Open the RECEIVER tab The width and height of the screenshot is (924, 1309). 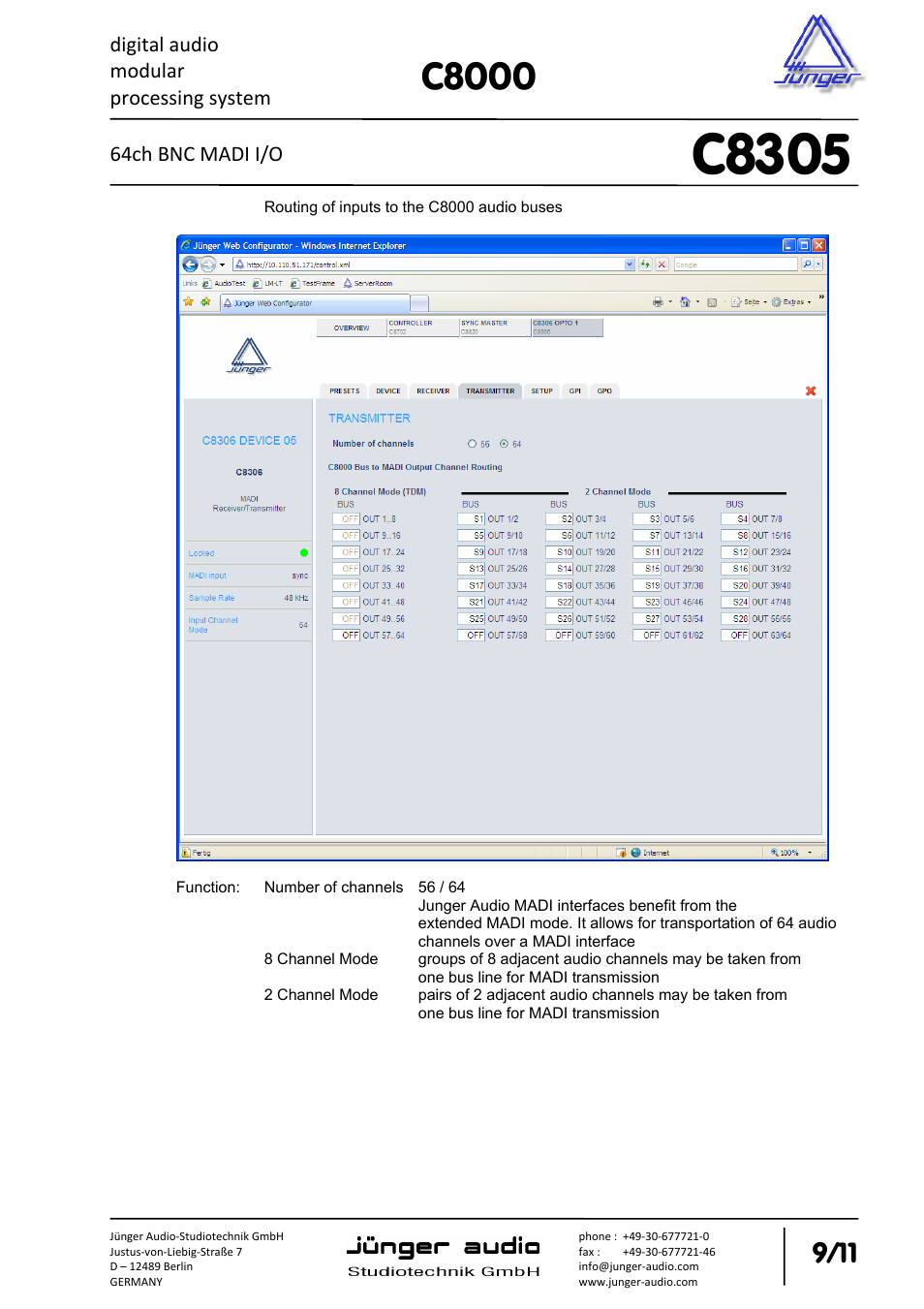pyautogui.click(x=433, y=391)
